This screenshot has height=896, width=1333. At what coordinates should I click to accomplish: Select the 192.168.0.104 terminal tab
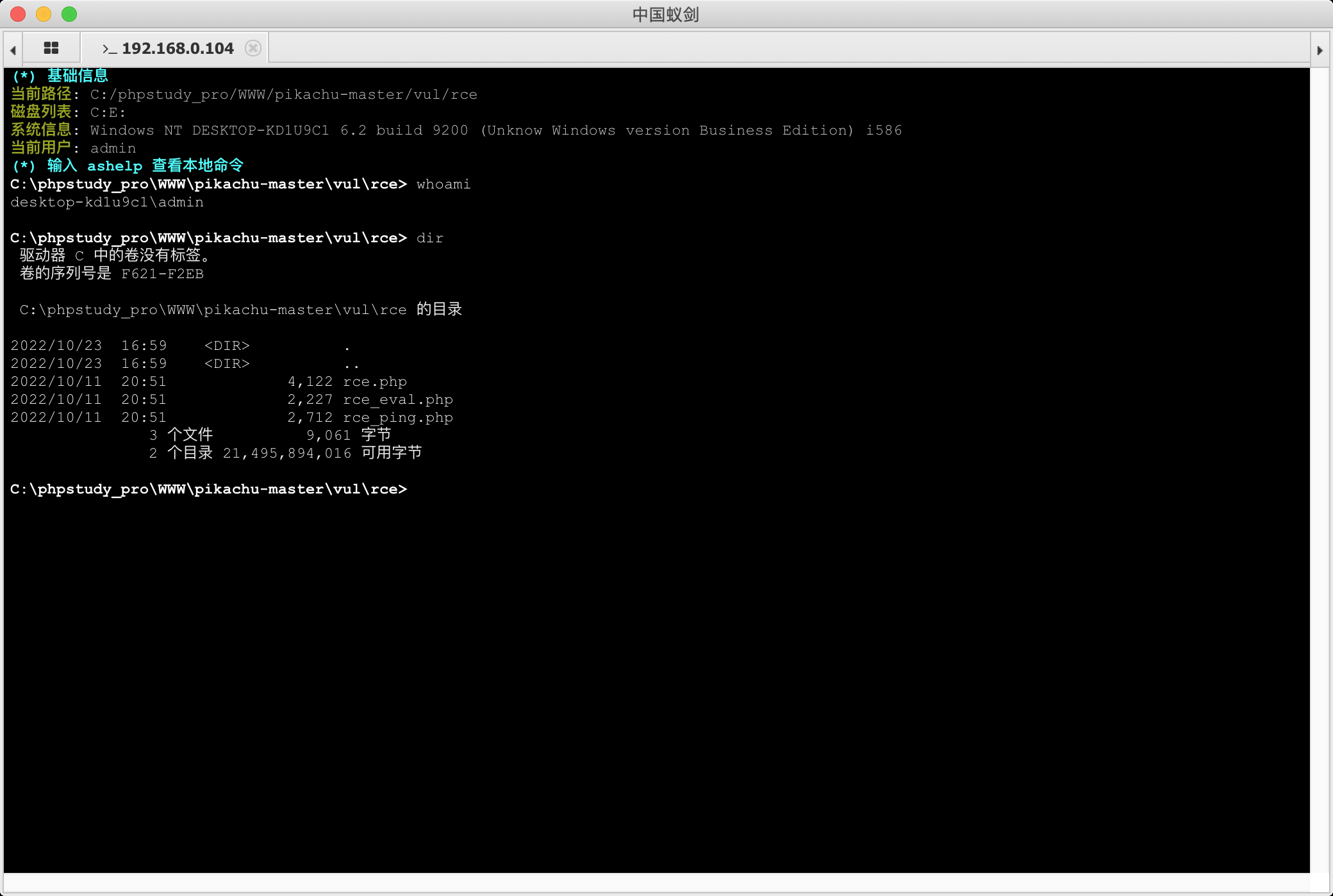point(174,48)
